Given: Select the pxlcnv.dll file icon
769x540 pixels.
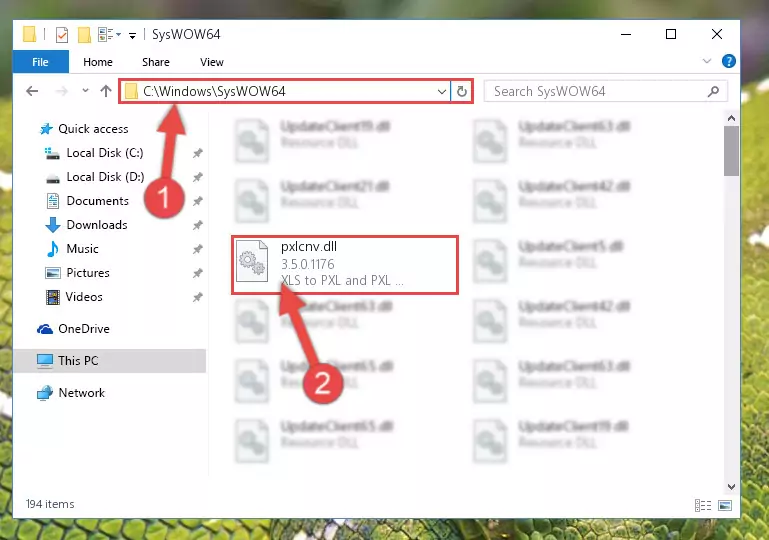Looking at the screenshot, I should click(x=252, y=261).
